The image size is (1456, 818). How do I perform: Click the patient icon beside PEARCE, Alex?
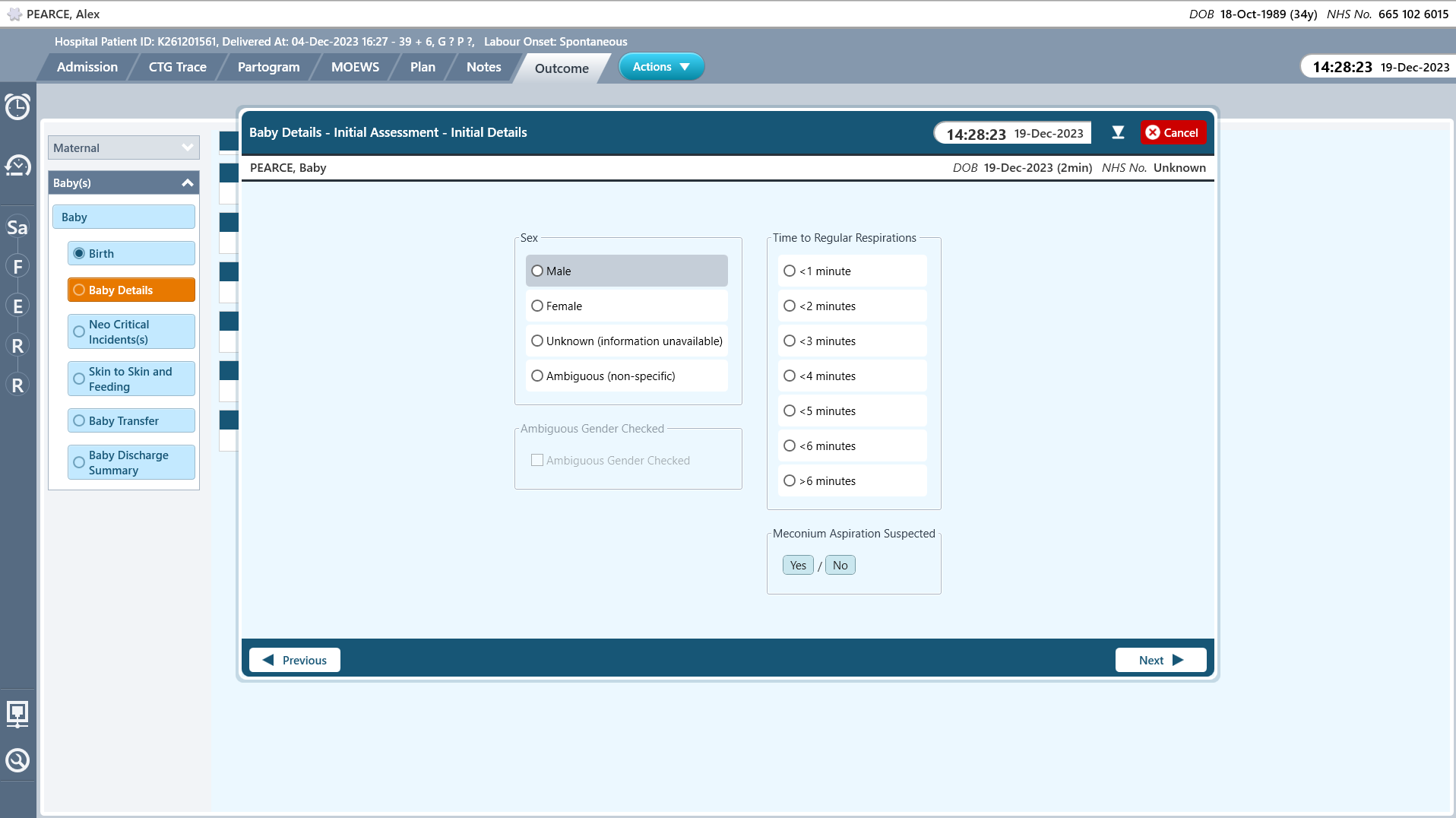(14, 14)
